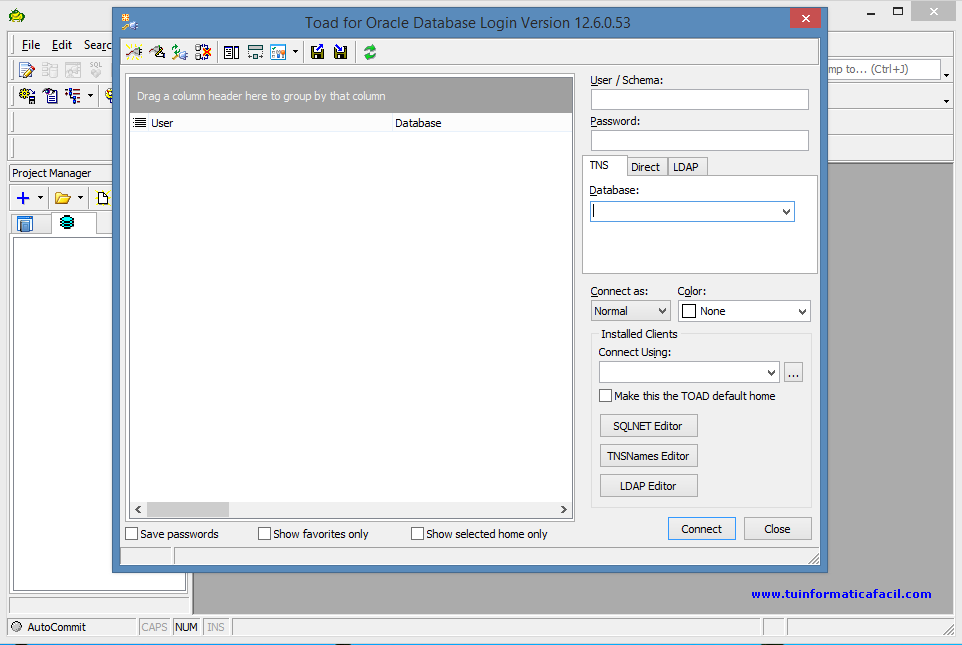Open the LDAP Editor
The width and height of the screenshot is (962, 645).
pos(648,486)
